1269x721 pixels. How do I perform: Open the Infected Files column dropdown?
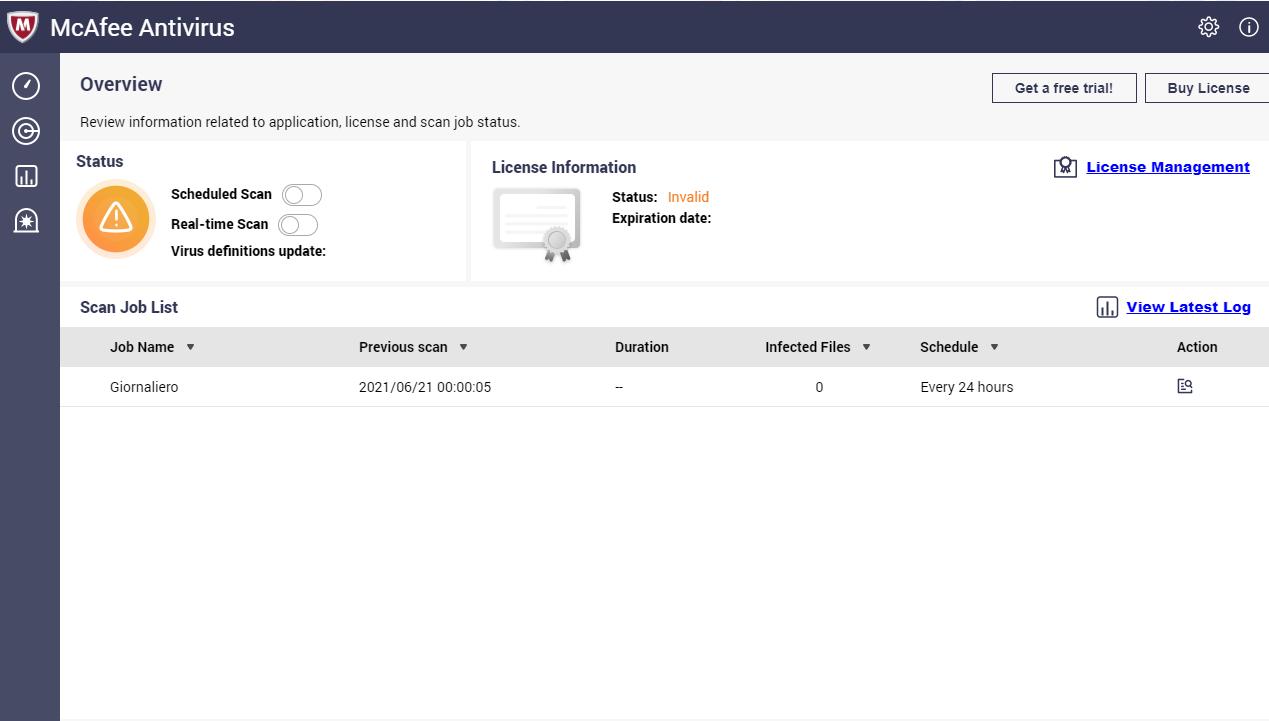pos(866,348)
